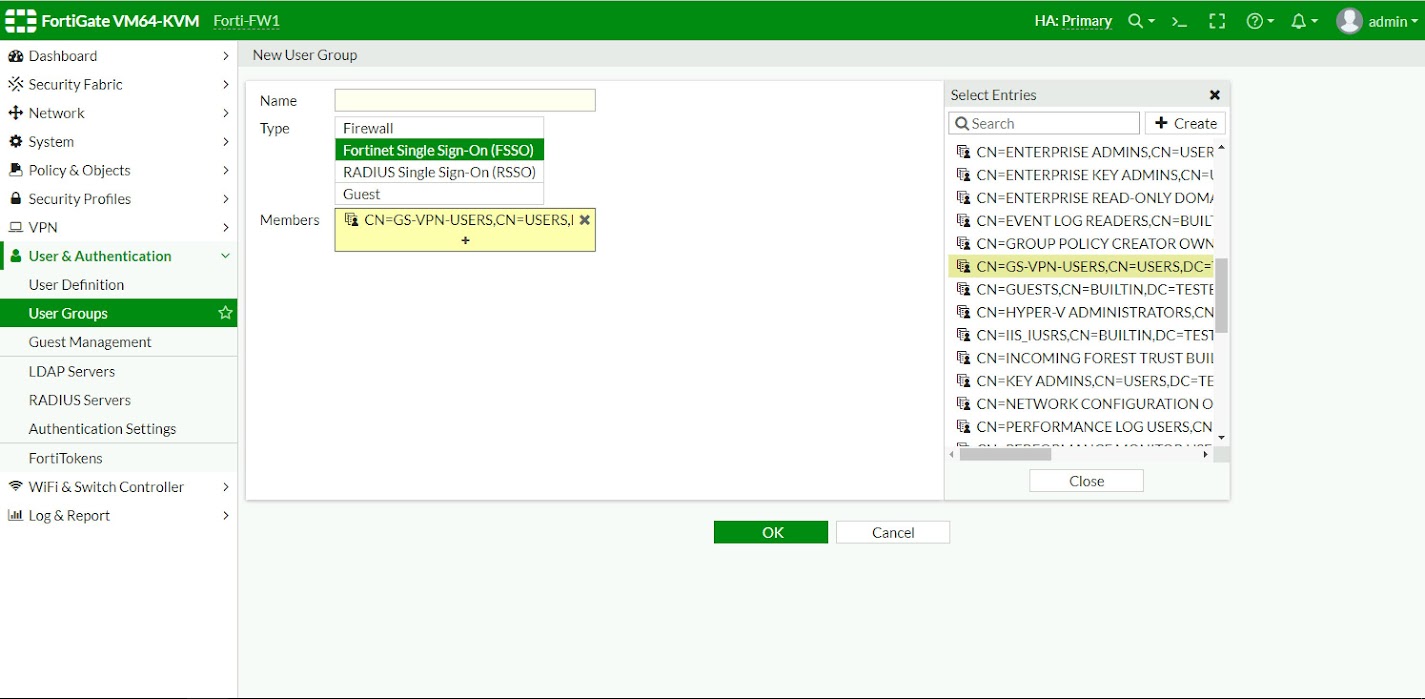Open the CLI console icon

tap(1179, 21)
